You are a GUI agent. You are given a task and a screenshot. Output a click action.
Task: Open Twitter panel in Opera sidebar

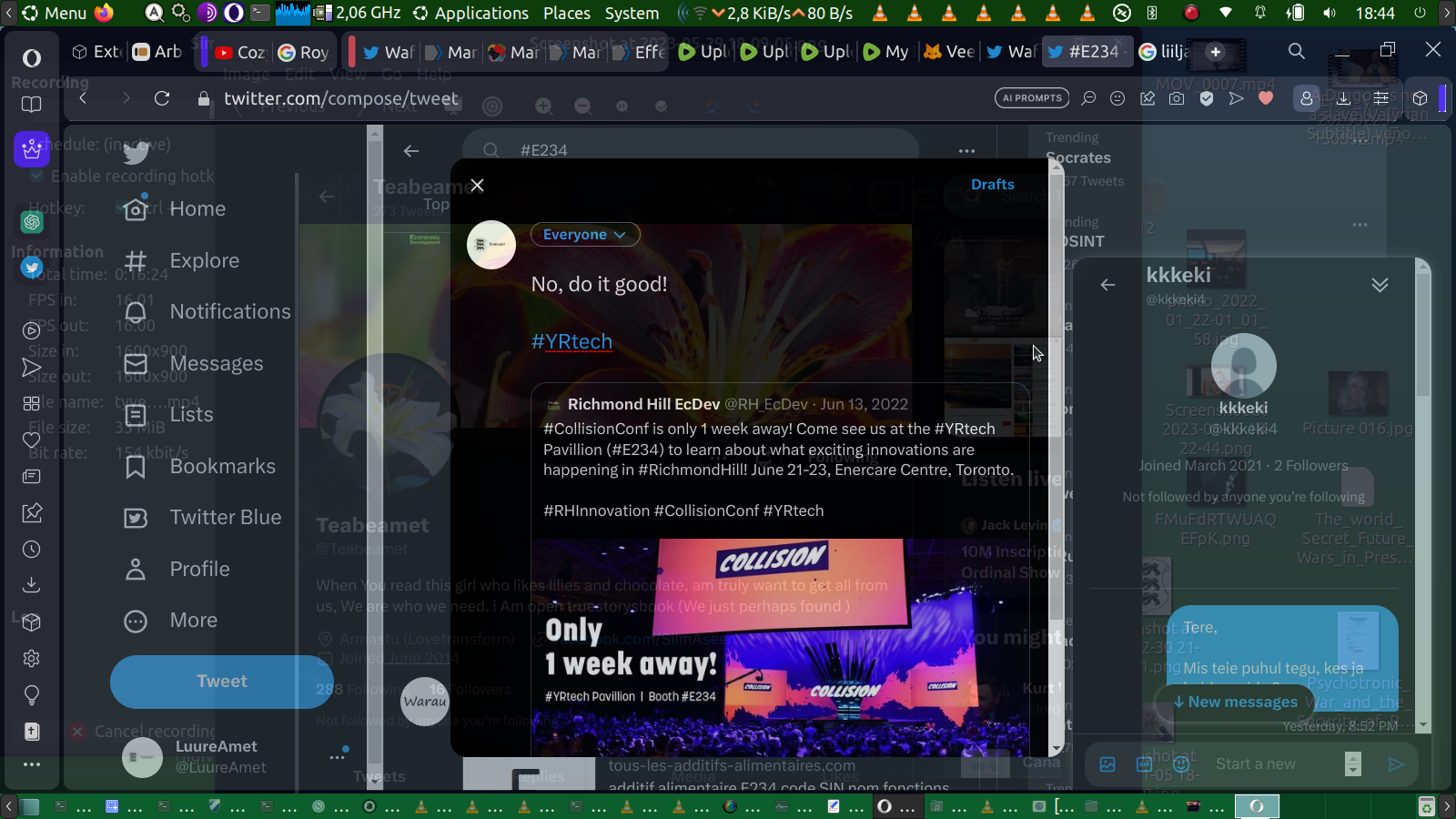(32, 268)
